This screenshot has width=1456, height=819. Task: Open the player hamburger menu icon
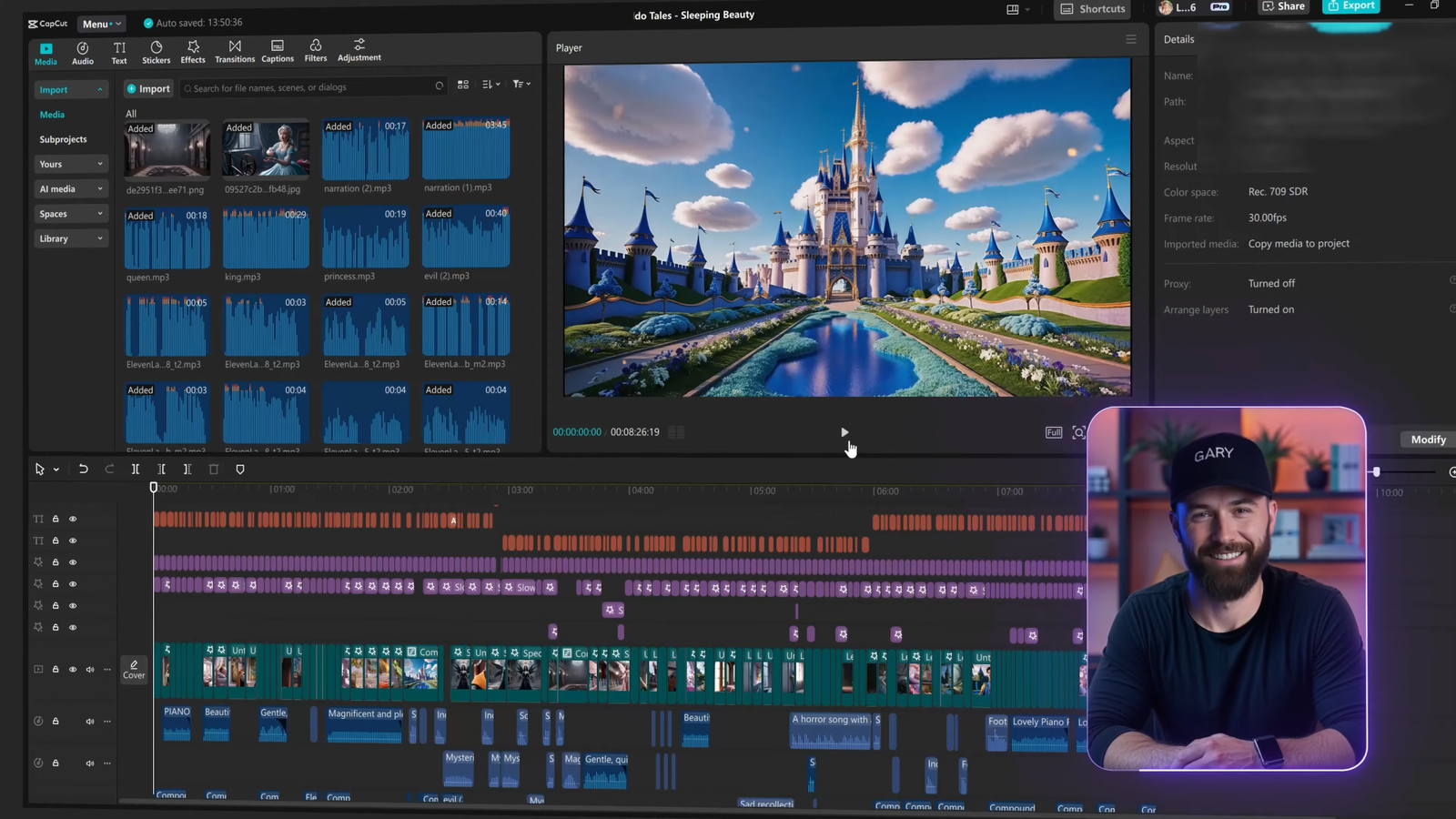[1131, 39]
